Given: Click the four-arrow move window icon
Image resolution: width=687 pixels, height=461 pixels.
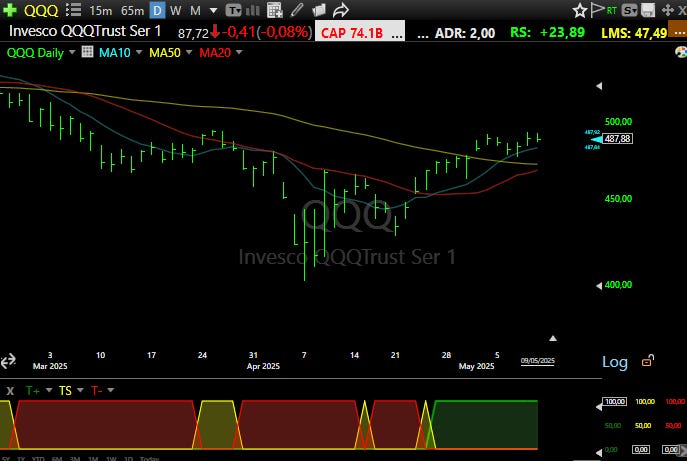Looking at the screenshot, I should coord(668,10).
